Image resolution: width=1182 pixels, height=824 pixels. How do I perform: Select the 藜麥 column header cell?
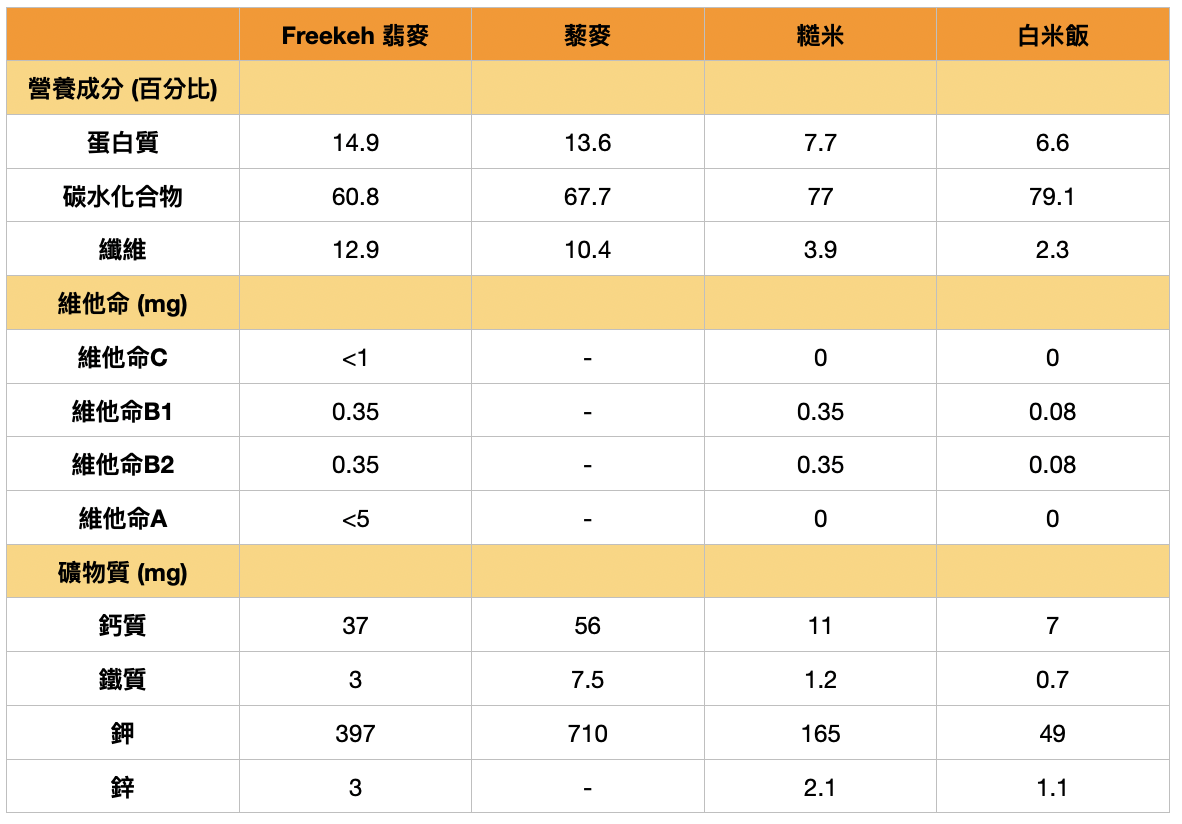[587, 36]
